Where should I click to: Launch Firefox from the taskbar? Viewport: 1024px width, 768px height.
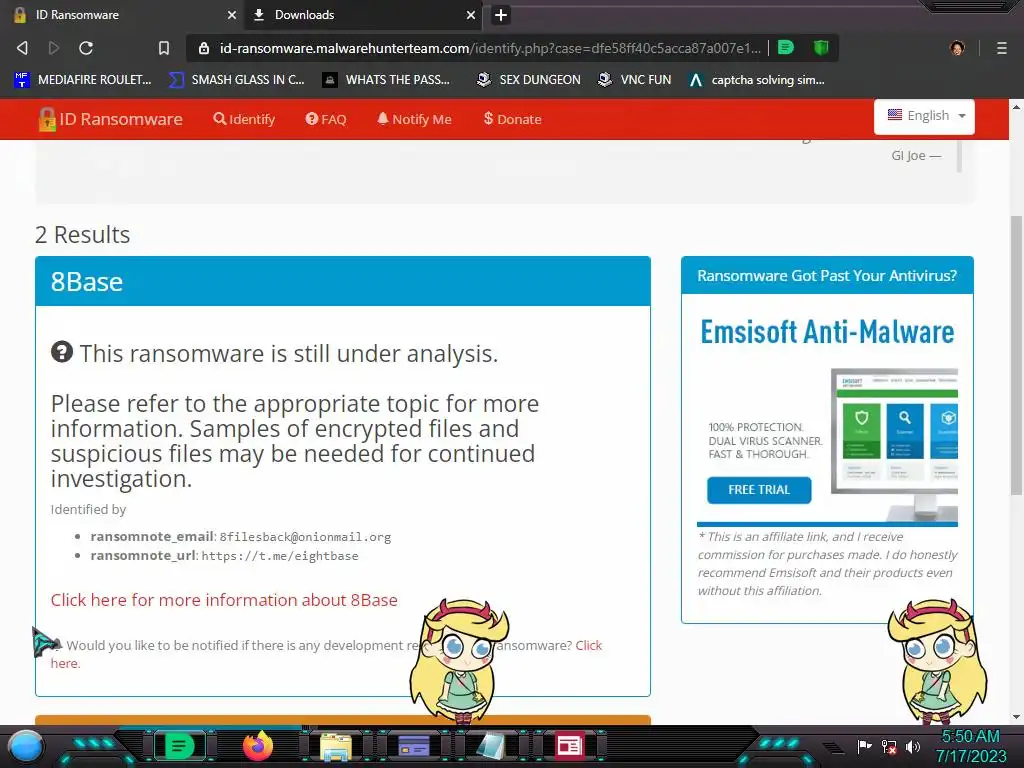[x=257, y=746]
